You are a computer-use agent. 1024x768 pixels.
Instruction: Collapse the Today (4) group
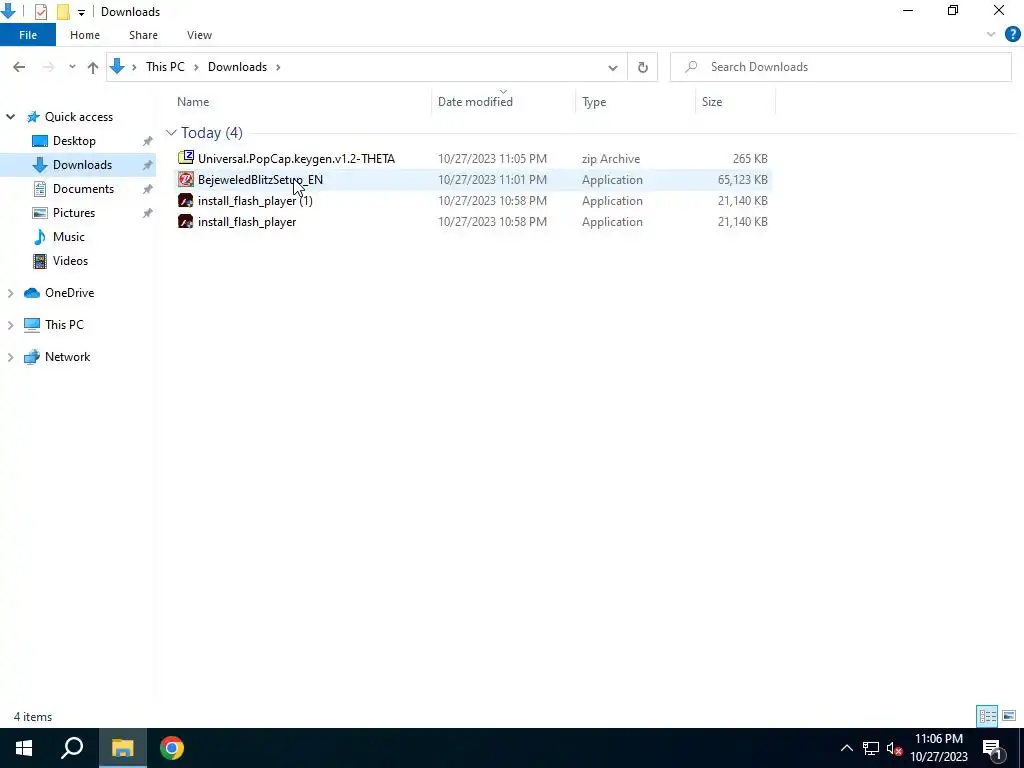pos(171,133)
